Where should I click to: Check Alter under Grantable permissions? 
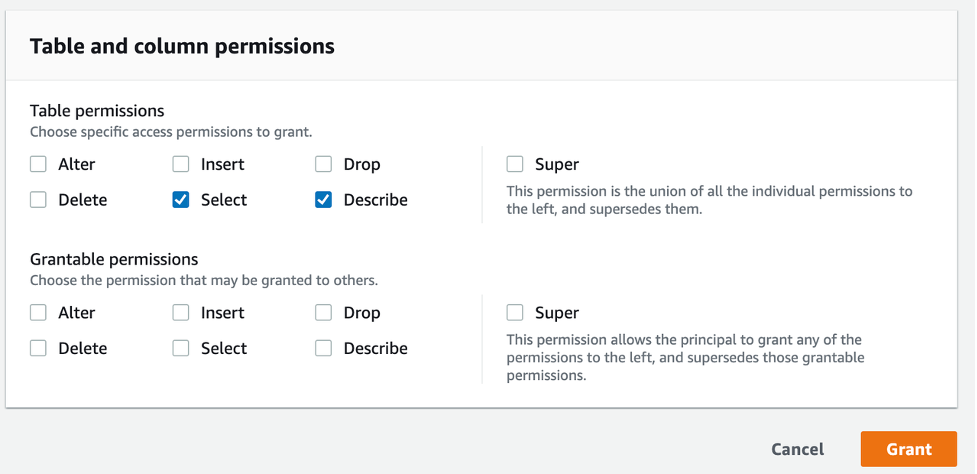[x=38, y=313]
